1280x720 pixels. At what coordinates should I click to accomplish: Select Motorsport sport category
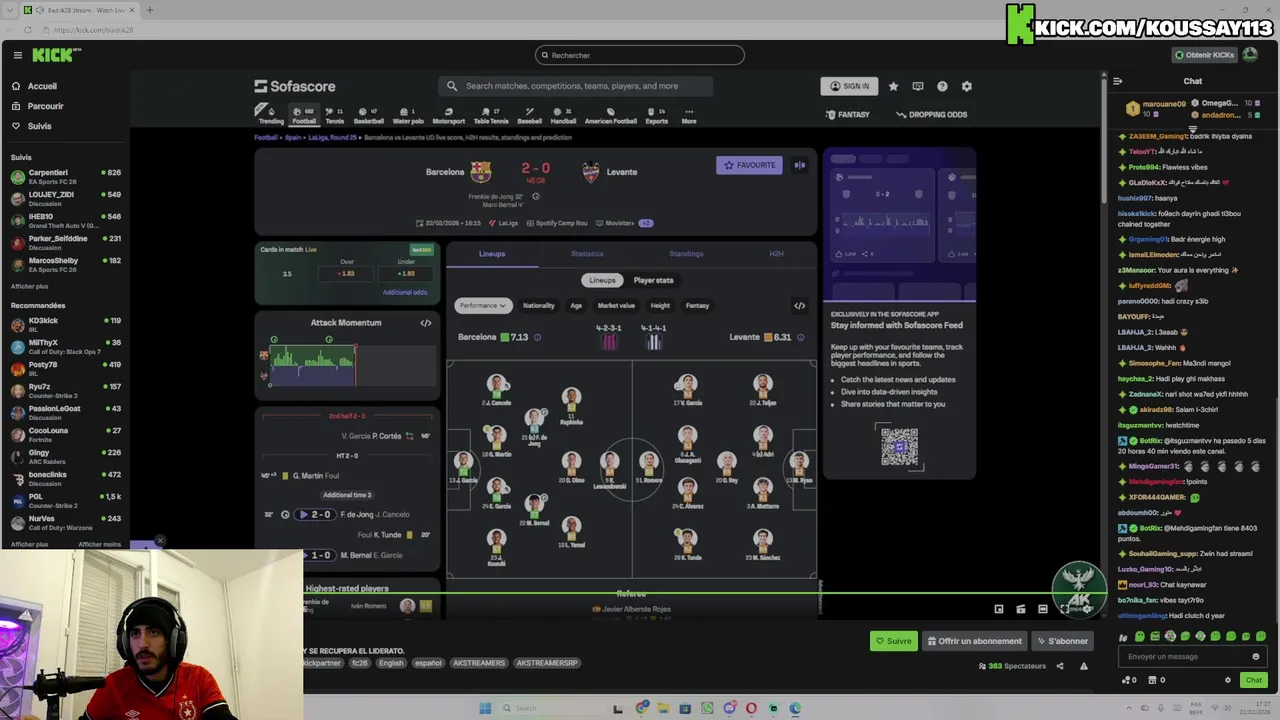(x=449, y=115)
